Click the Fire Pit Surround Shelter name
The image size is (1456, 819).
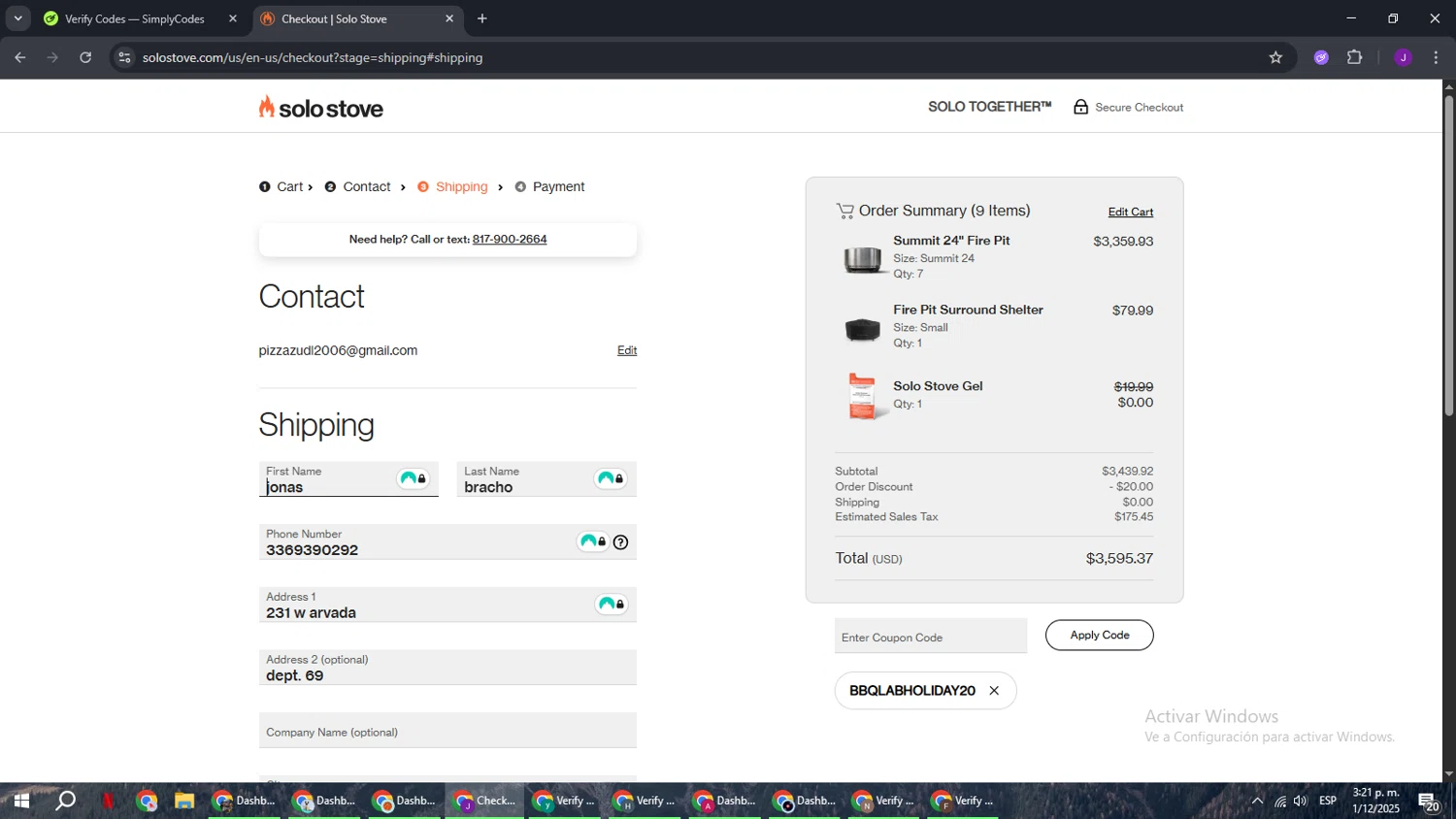click(968, 310)
